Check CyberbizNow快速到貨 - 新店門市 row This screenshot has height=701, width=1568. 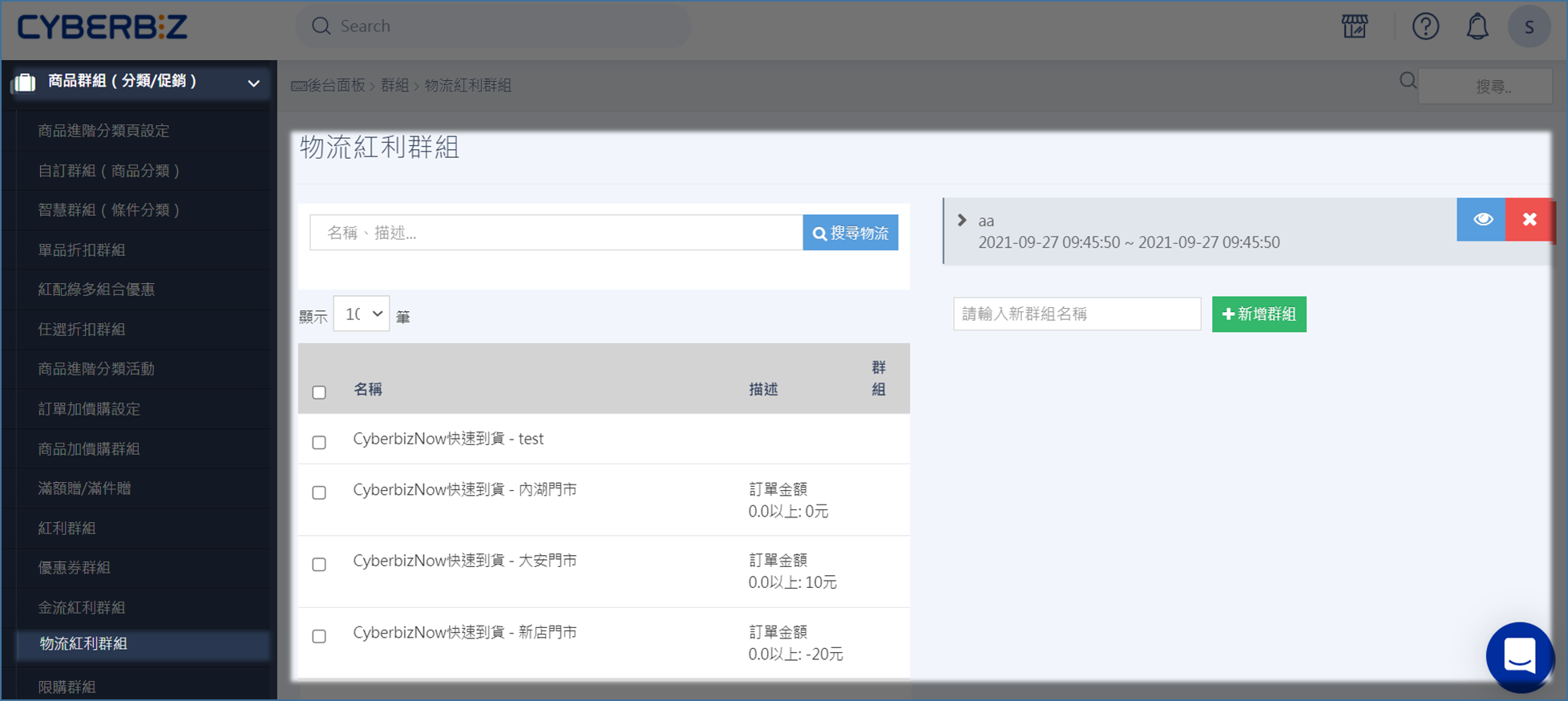(319, 636)
